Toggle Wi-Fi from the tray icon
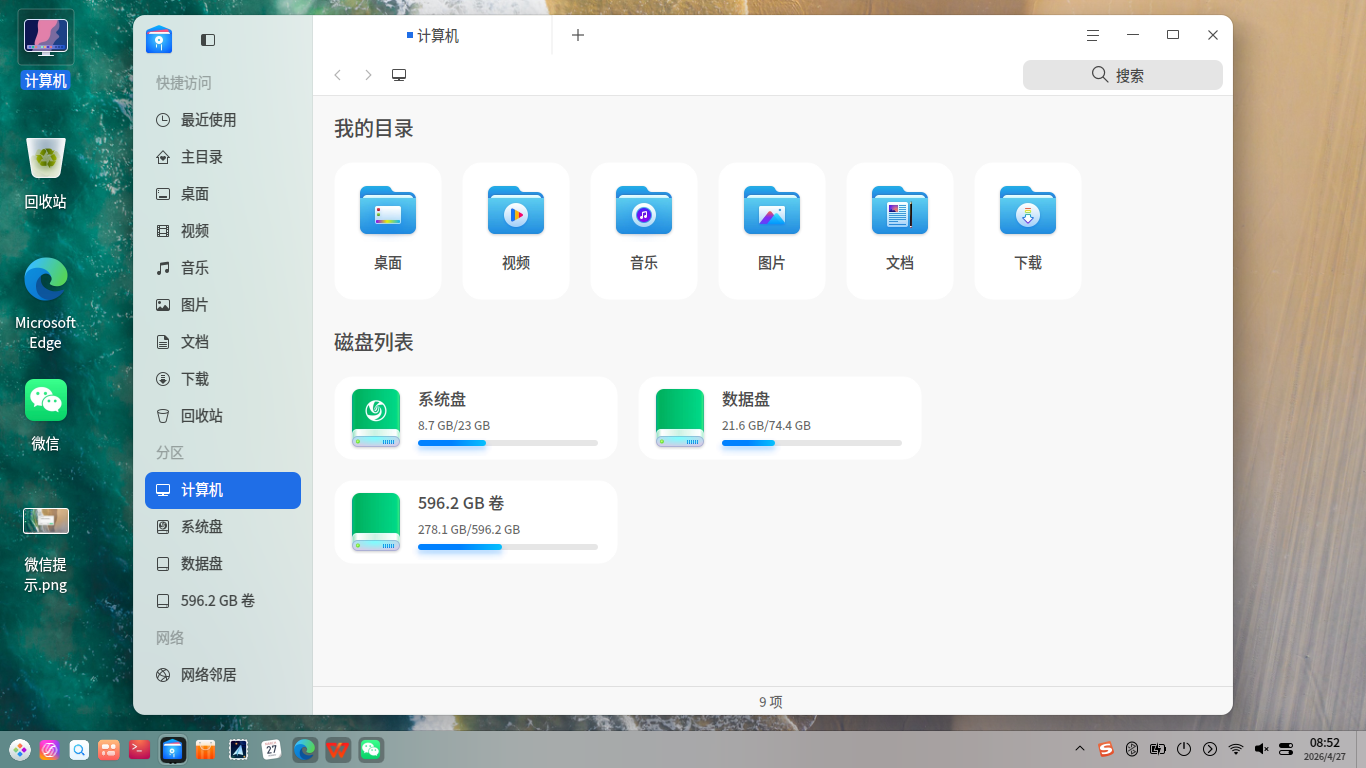 (1235, 748)
